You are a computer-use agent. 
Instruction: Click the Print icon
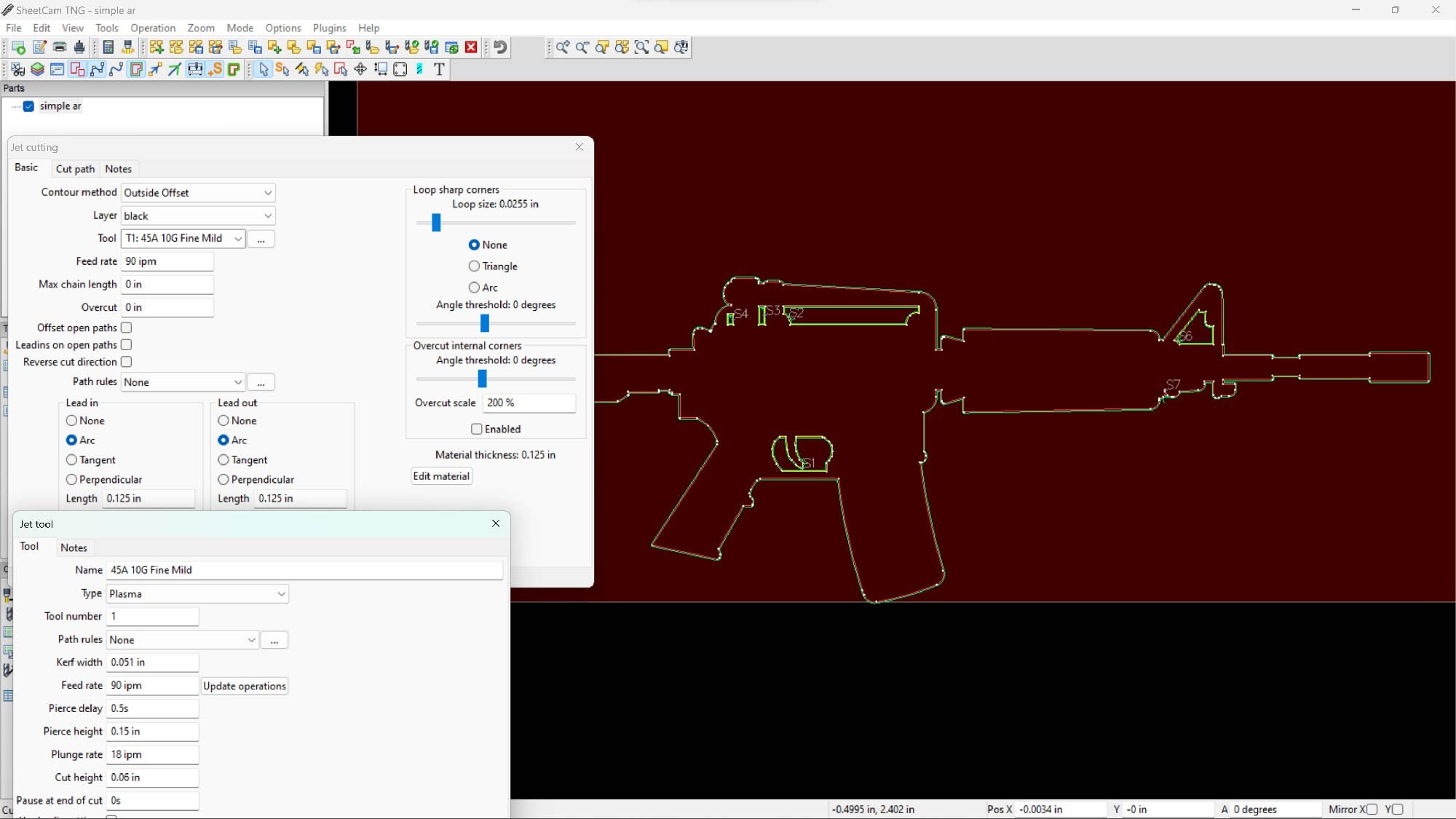pos(60,47)
